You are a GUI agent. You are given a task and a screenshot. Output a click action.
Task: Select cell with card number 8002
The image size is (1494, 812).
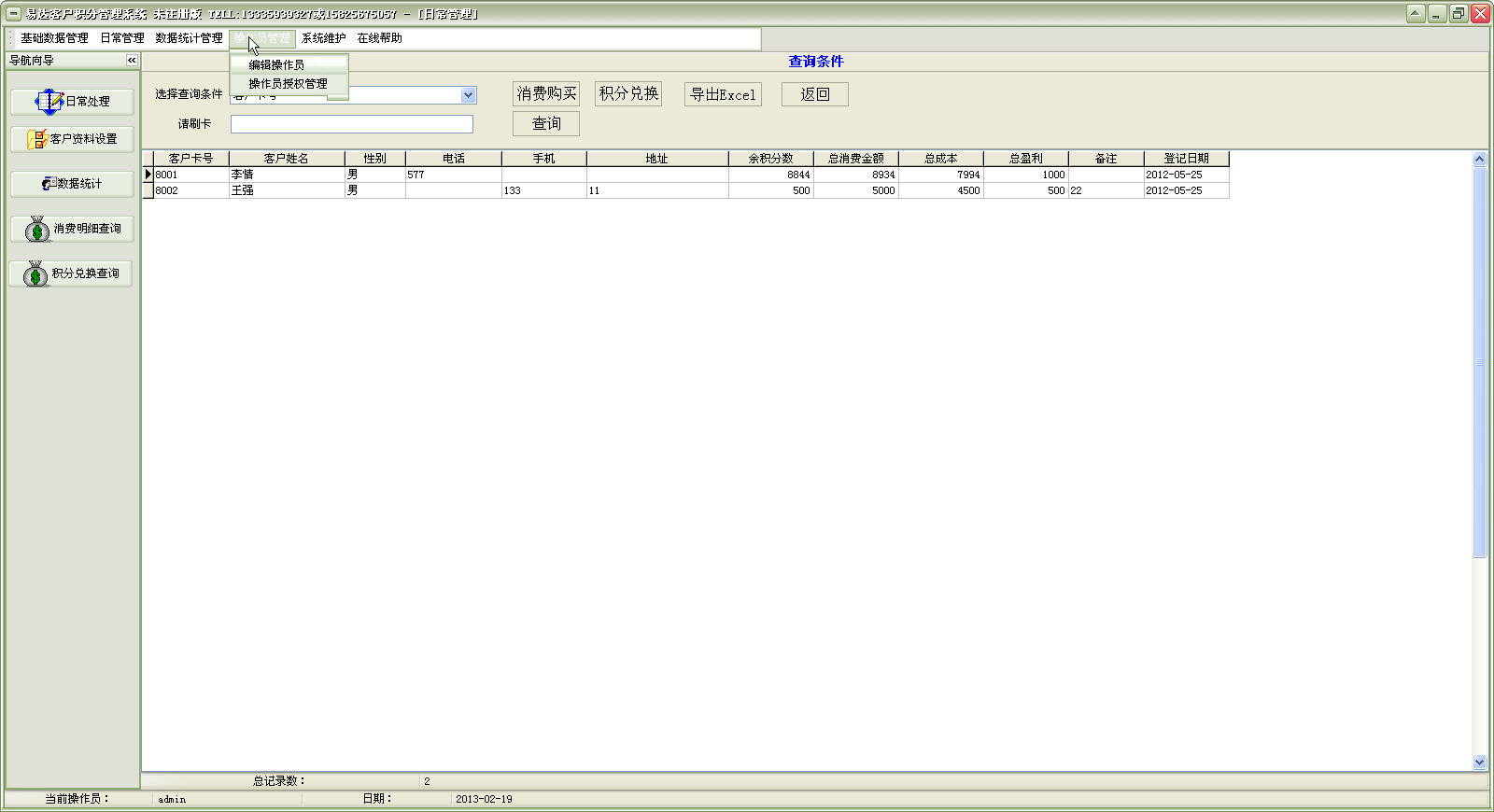point(190,190)
